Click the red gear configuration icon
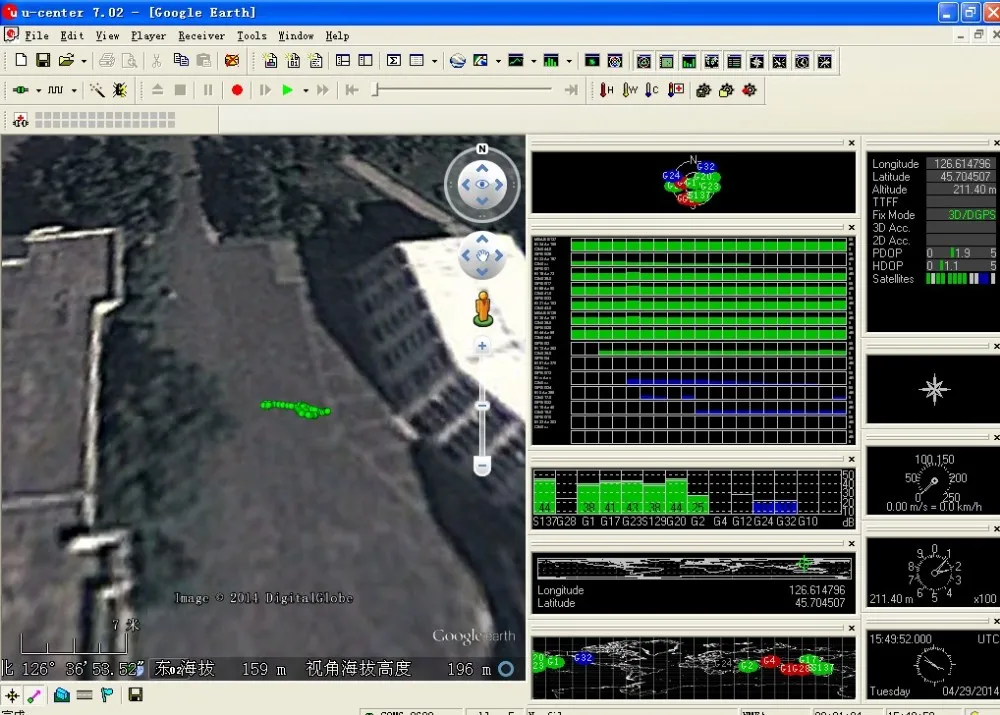Image resolution: width=1000 pixels, height=715 pixels. click(749, 90)
